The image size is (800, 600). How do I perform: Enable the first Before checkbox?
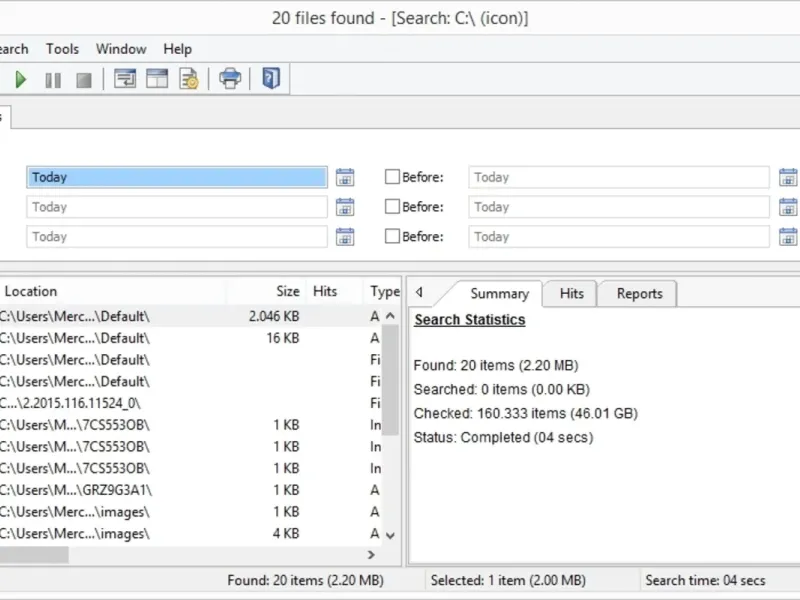coord(393,177)
